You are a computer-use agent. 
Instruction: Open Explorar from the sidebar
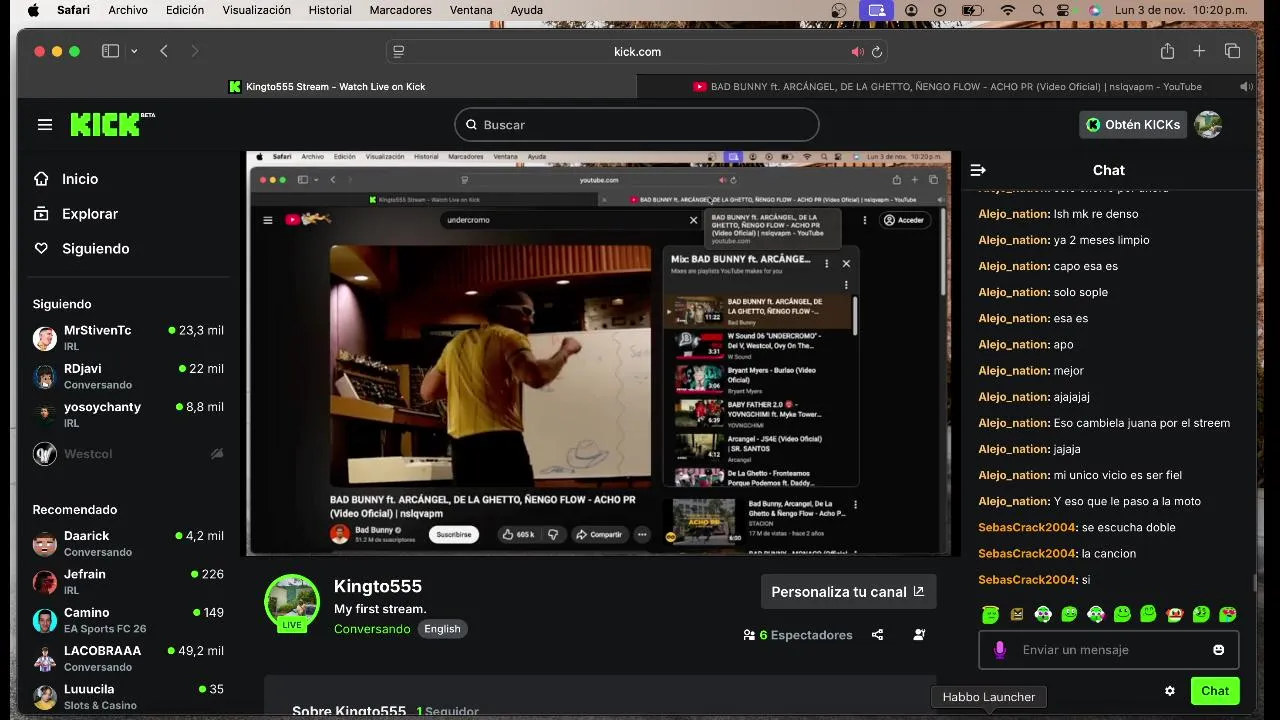point(90,214)
